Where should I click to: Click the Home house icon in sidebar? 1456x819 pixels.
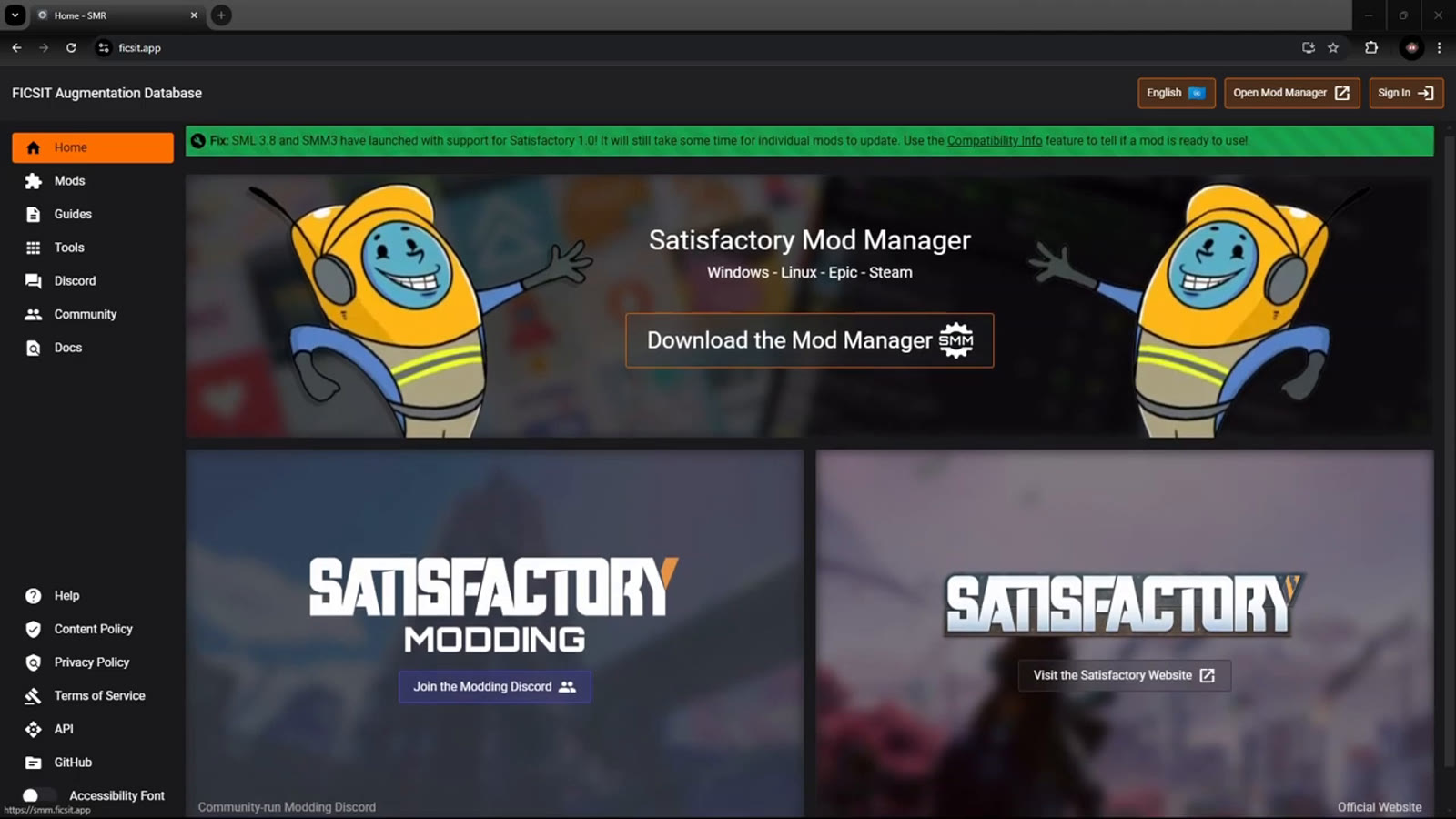tap(34, 147)
